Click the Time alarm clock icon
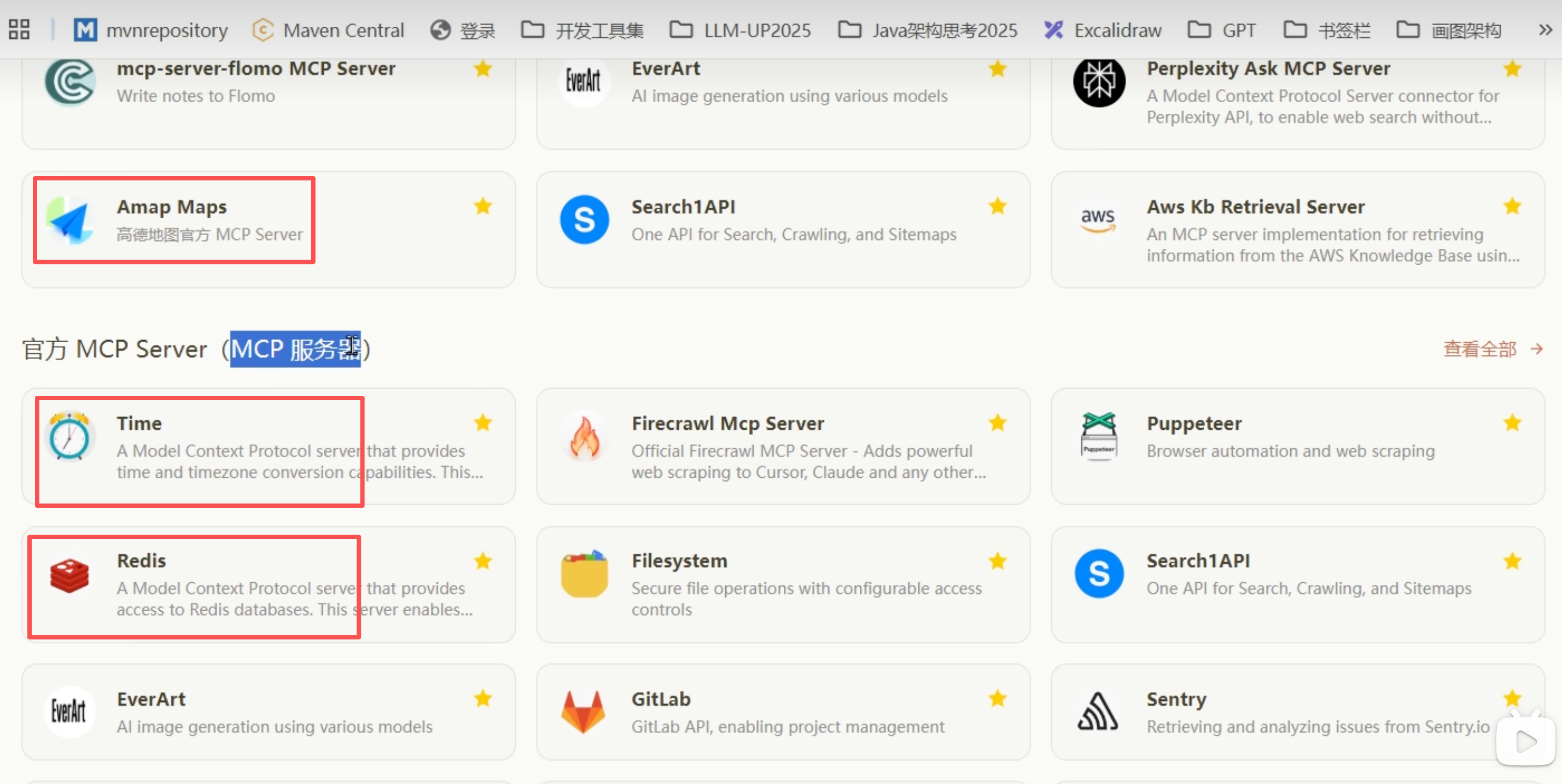This screenshot has width=1562, height=784. pos(70,436)
